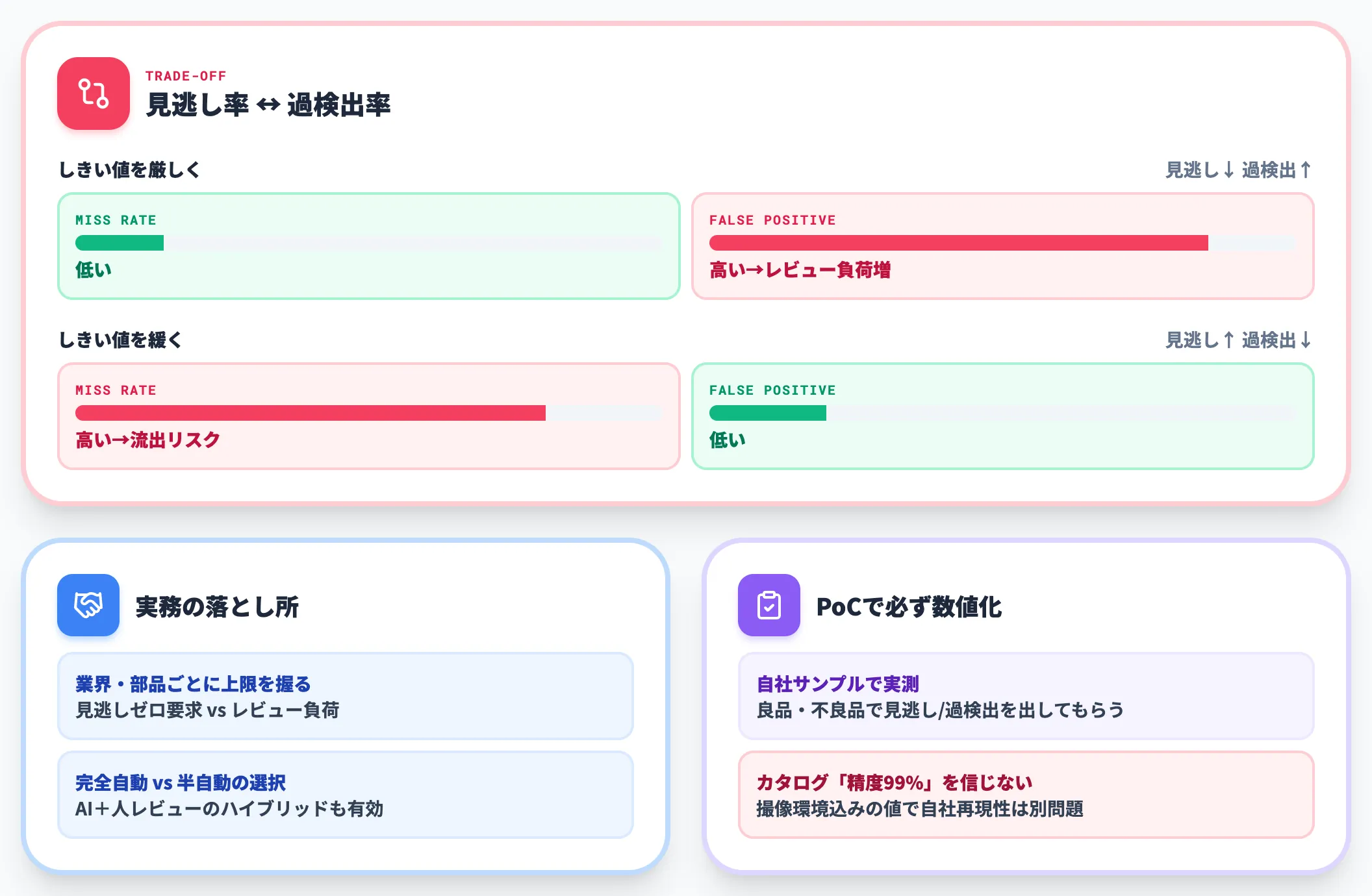The image size is (1372, 896).
Task: Click the 業界・部品ごとに上限を握る title
Action: coord(193,684)
